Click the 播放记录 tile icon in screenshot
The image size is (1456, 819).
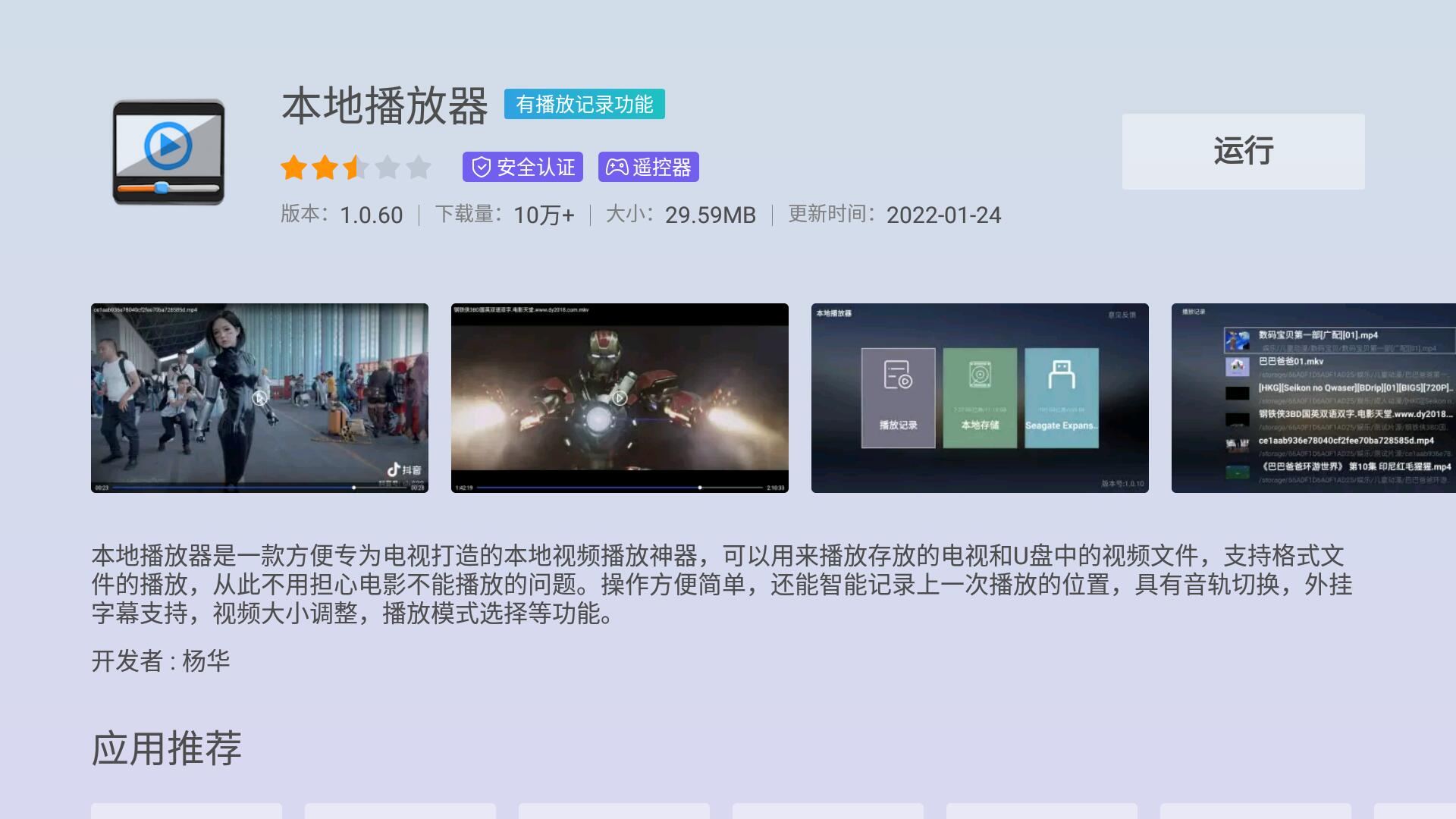pos(898,375)
